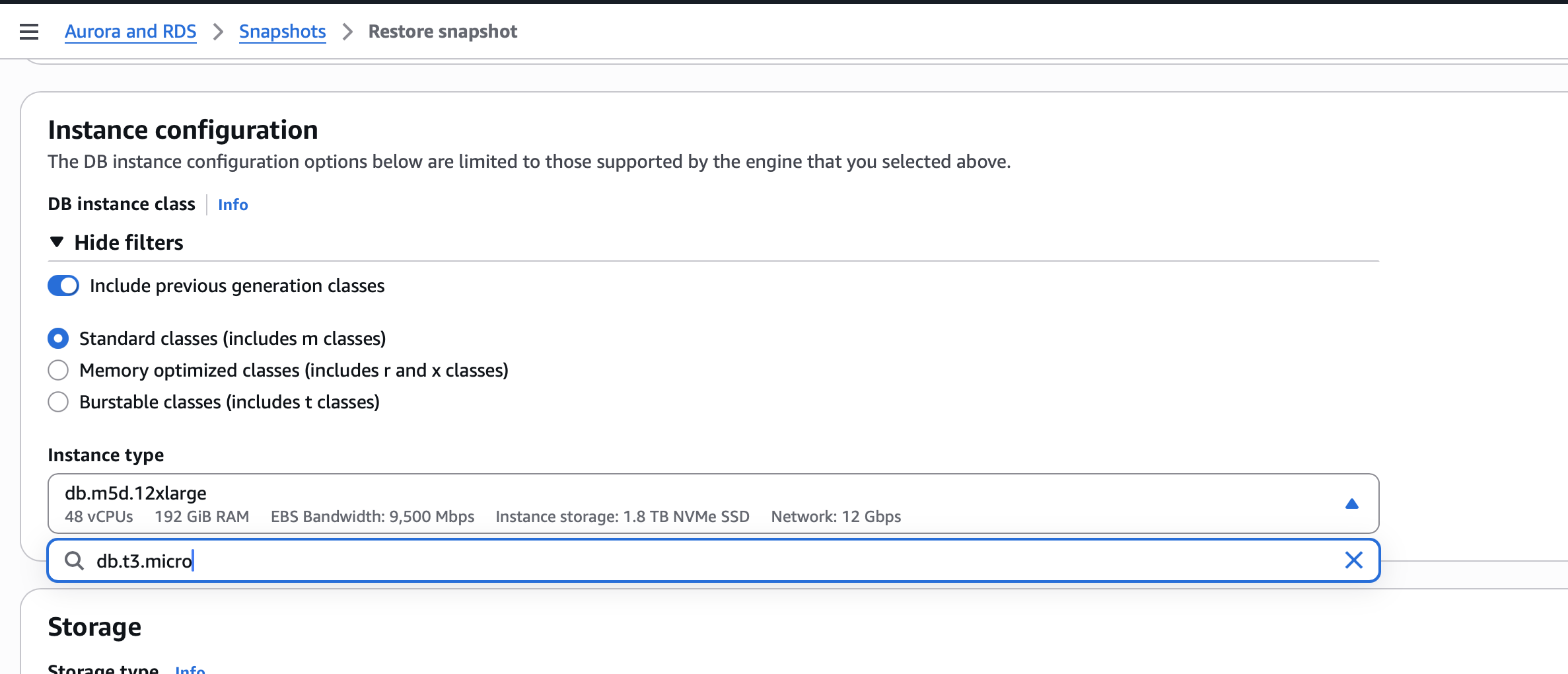Clear the db.t3.micro search text
This screenshot has height=674, width=1568.
(x=1353, y=560)
